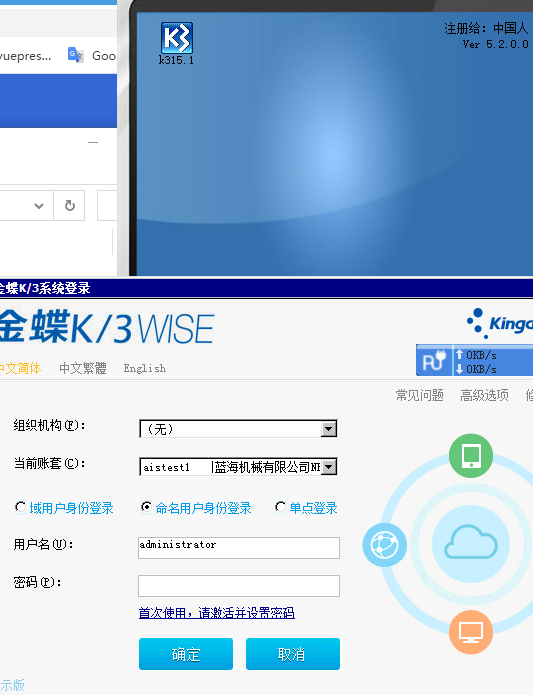
Task: Click the 密码 password field
Action: coord(239,586)
